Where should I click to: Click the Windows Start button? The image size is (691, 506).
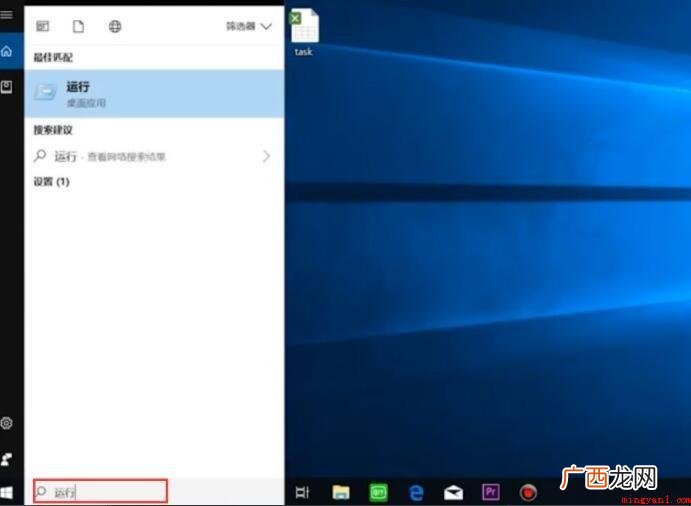pos(7,492)
